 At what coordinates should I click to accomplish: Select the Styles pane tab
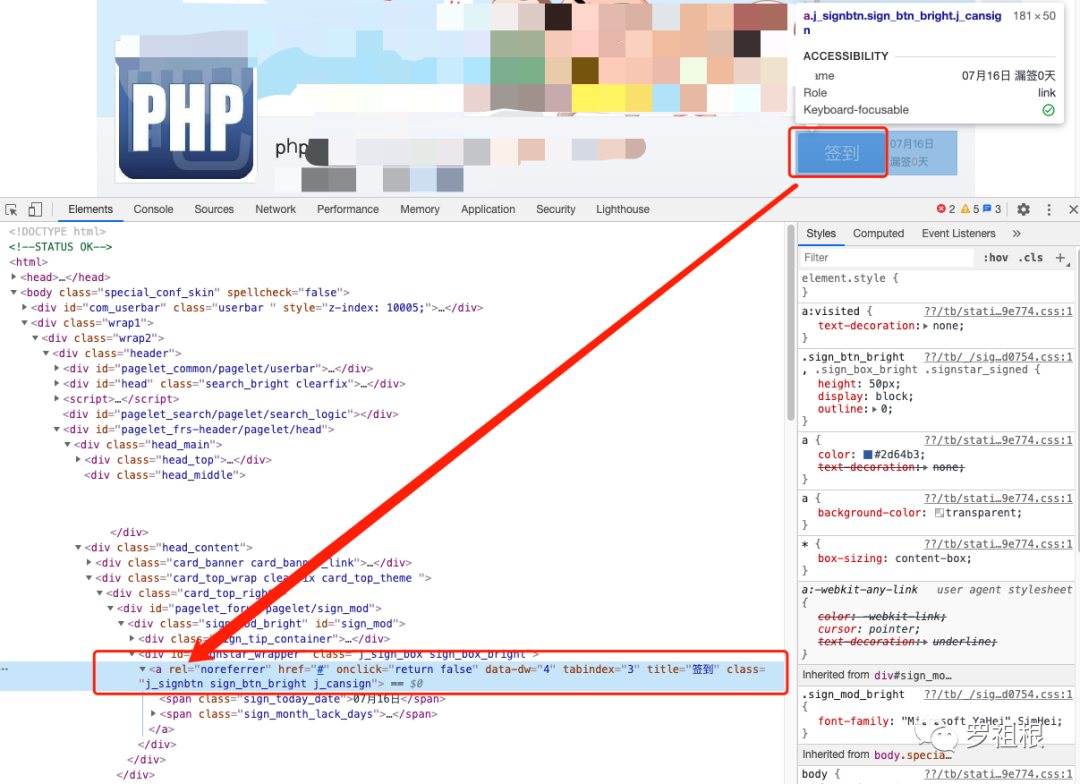click(x=821, y=234)
